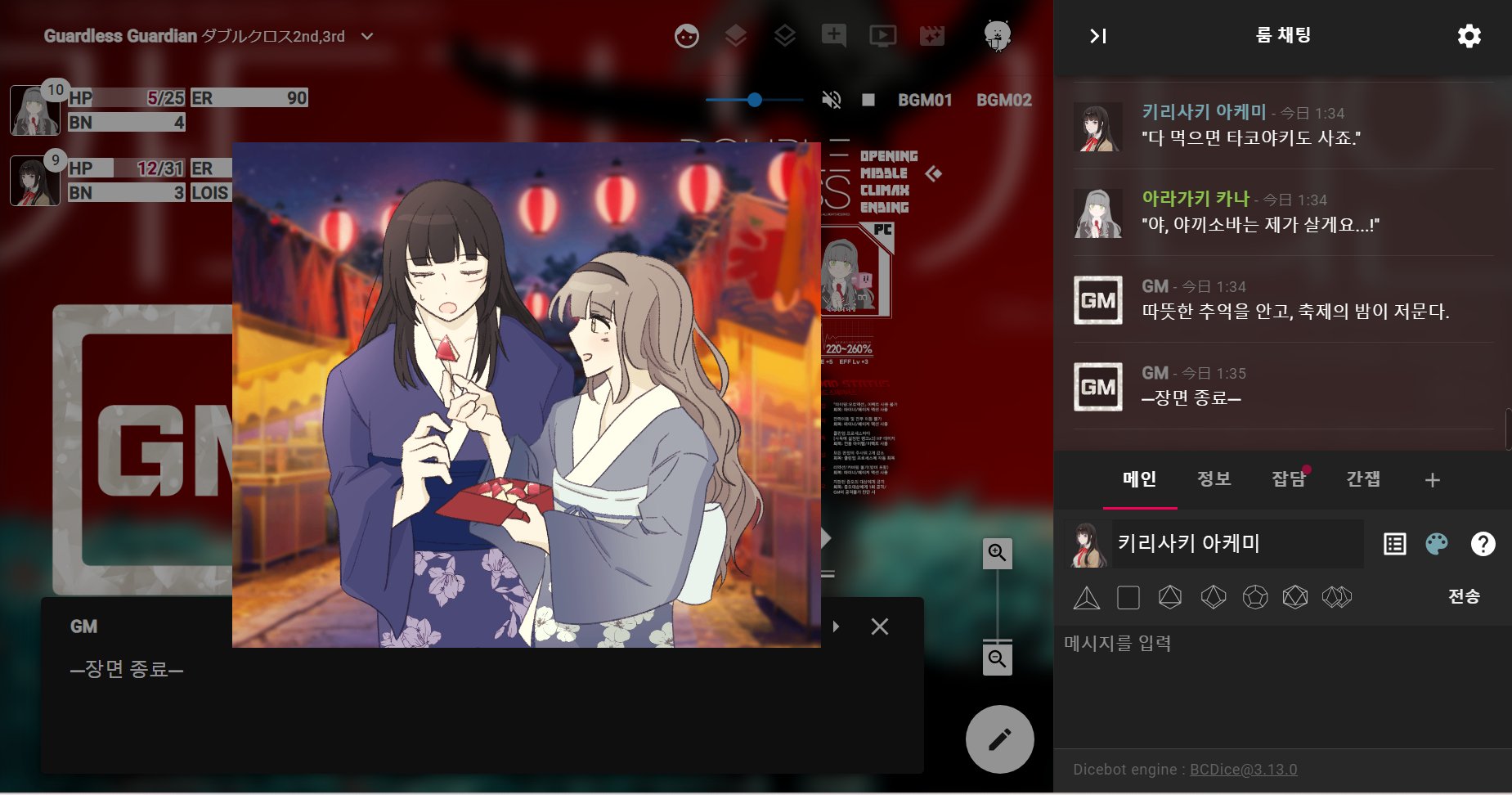Click the BN 3 status bar

point(127,193)
